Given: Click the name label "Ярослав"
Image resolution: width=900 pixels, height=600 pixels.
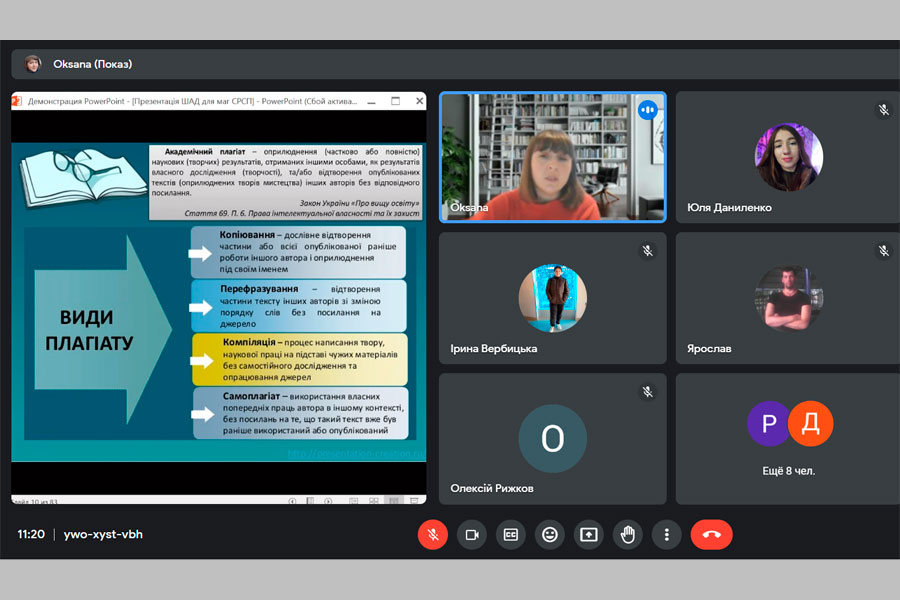Looking at the screenshot, I should coord(709,349).
